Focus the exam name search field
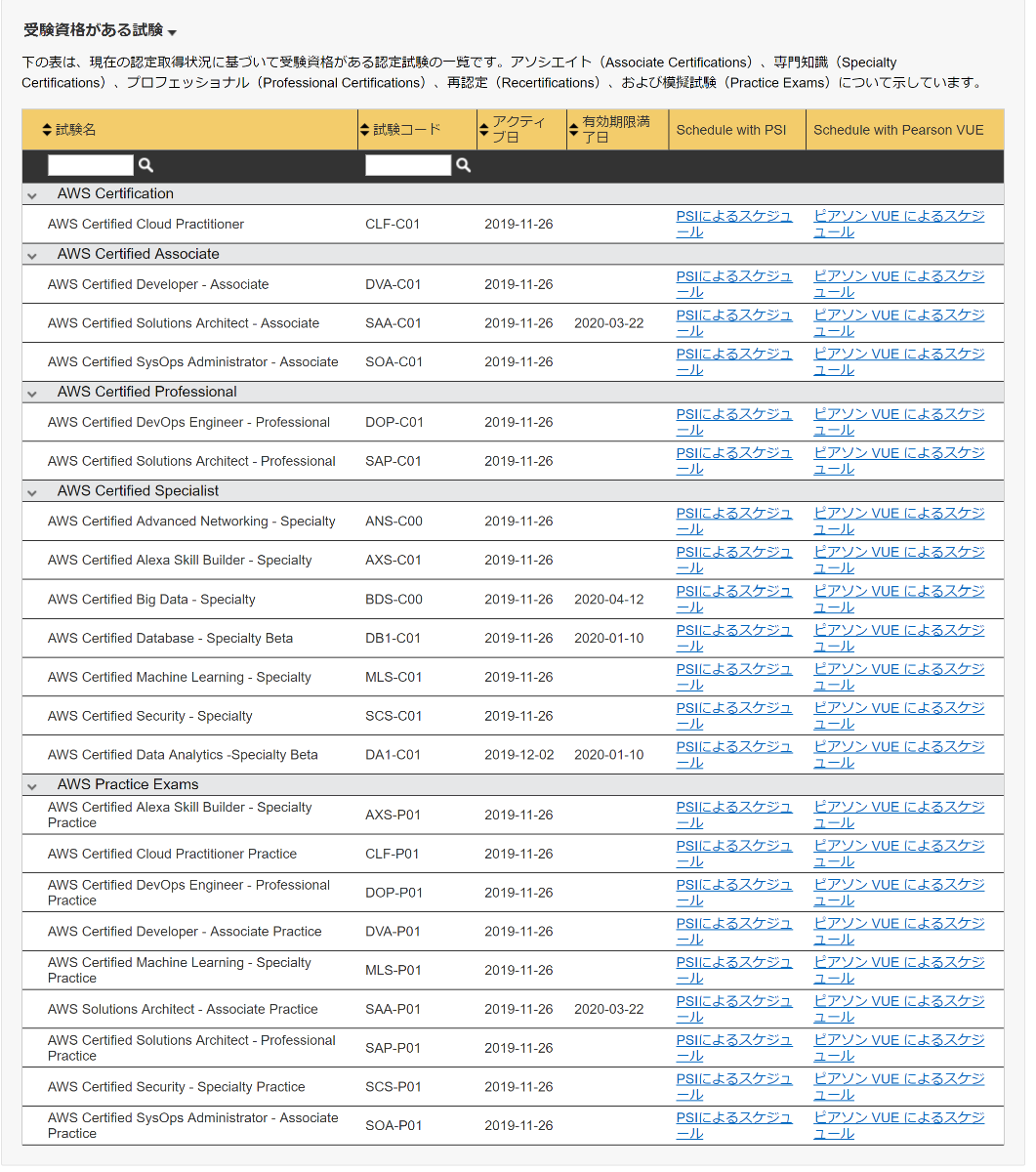Image resolution: width=1036 pixels, height=1172 pixels. pos(90,165)
